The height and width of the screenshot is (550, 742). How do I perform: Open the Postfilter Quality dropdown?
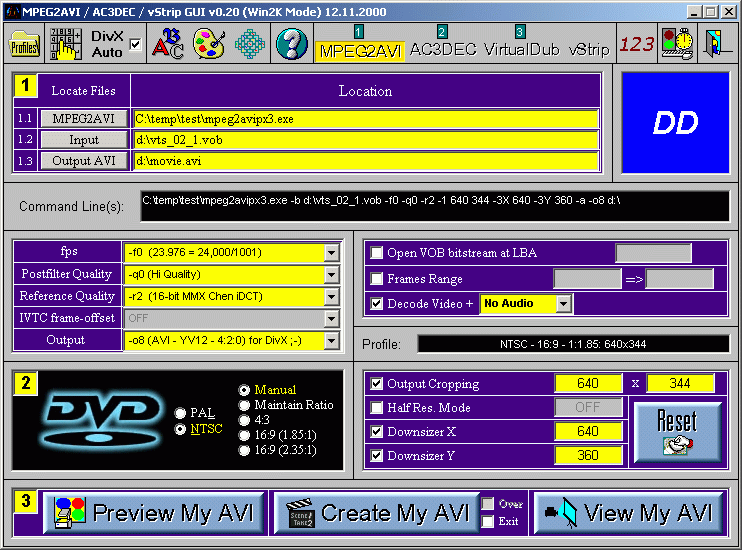pos(331,274)
